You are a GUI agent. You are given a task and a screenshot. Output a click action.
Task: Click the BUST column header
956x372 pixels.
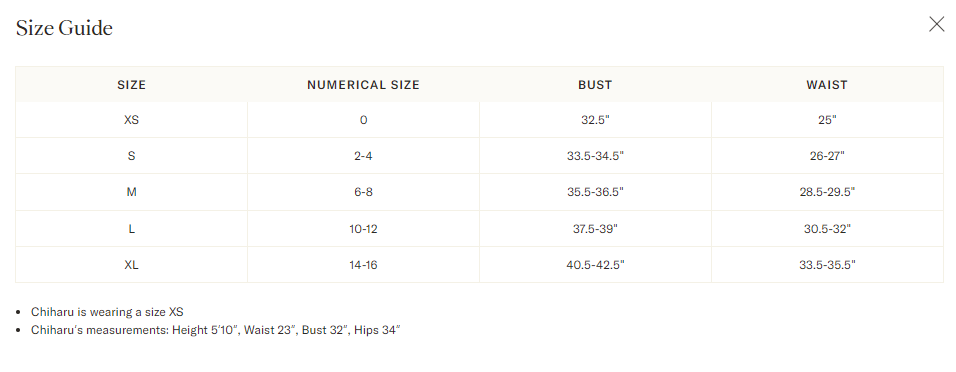point(595,85)
